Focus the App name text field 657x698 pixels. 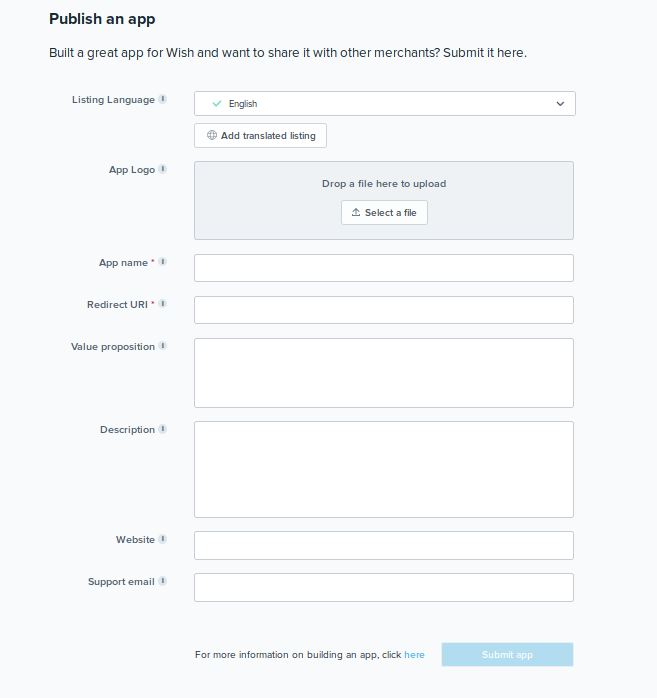coord(384,268)
